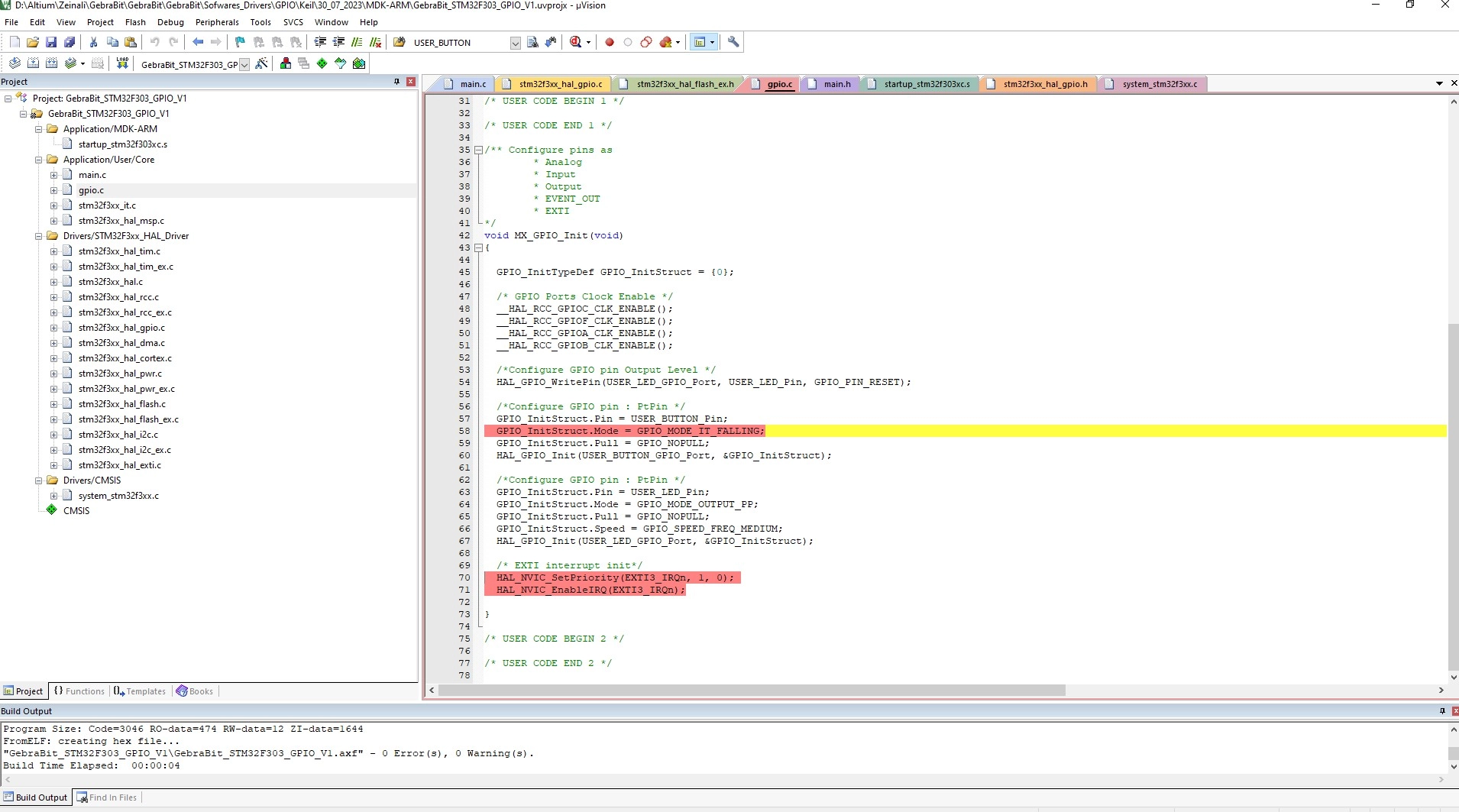
Task: Collapse the Application/MDK-ARM folder
Action: click(38, 129)
